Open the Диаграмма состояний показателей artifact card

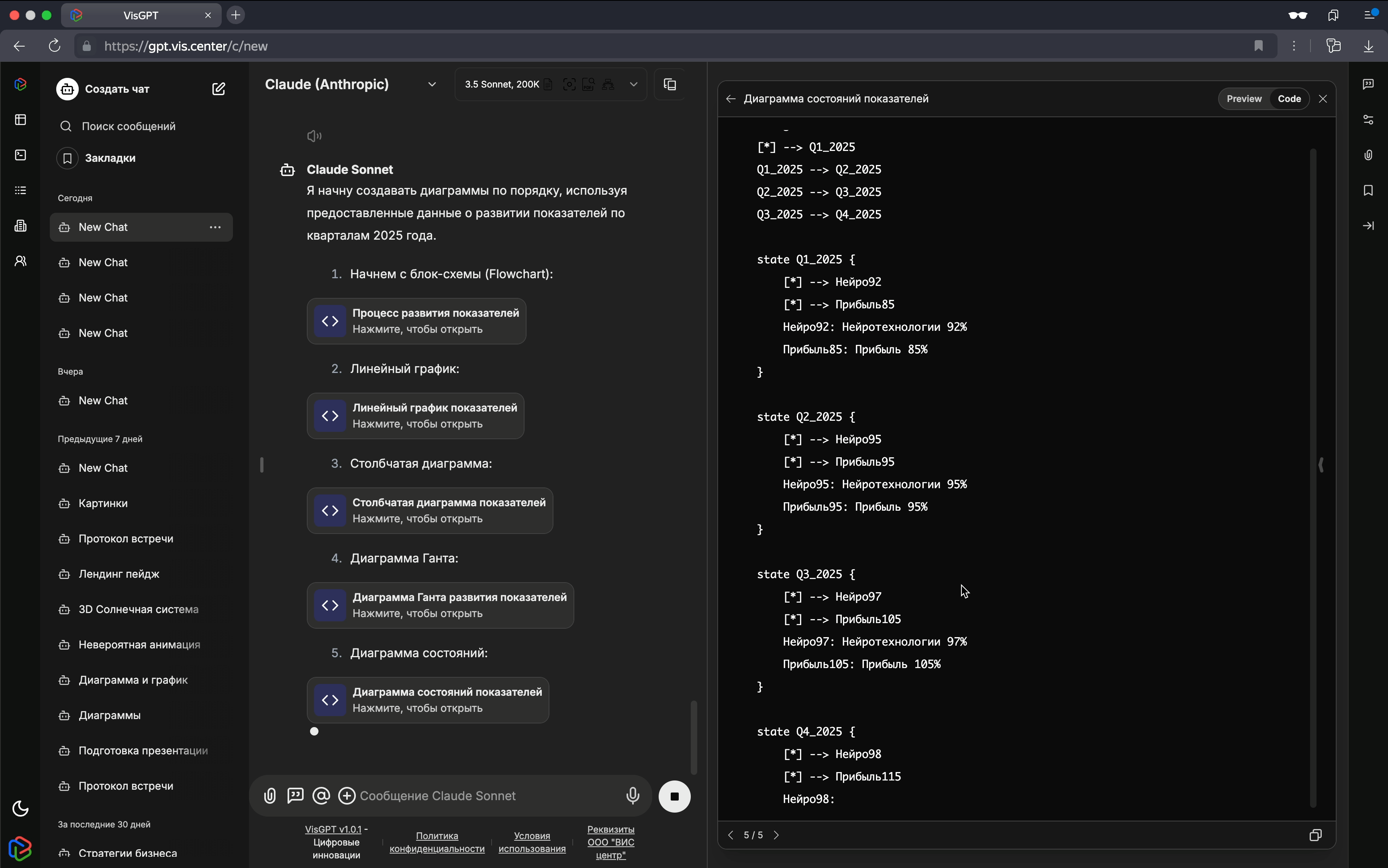428,700
